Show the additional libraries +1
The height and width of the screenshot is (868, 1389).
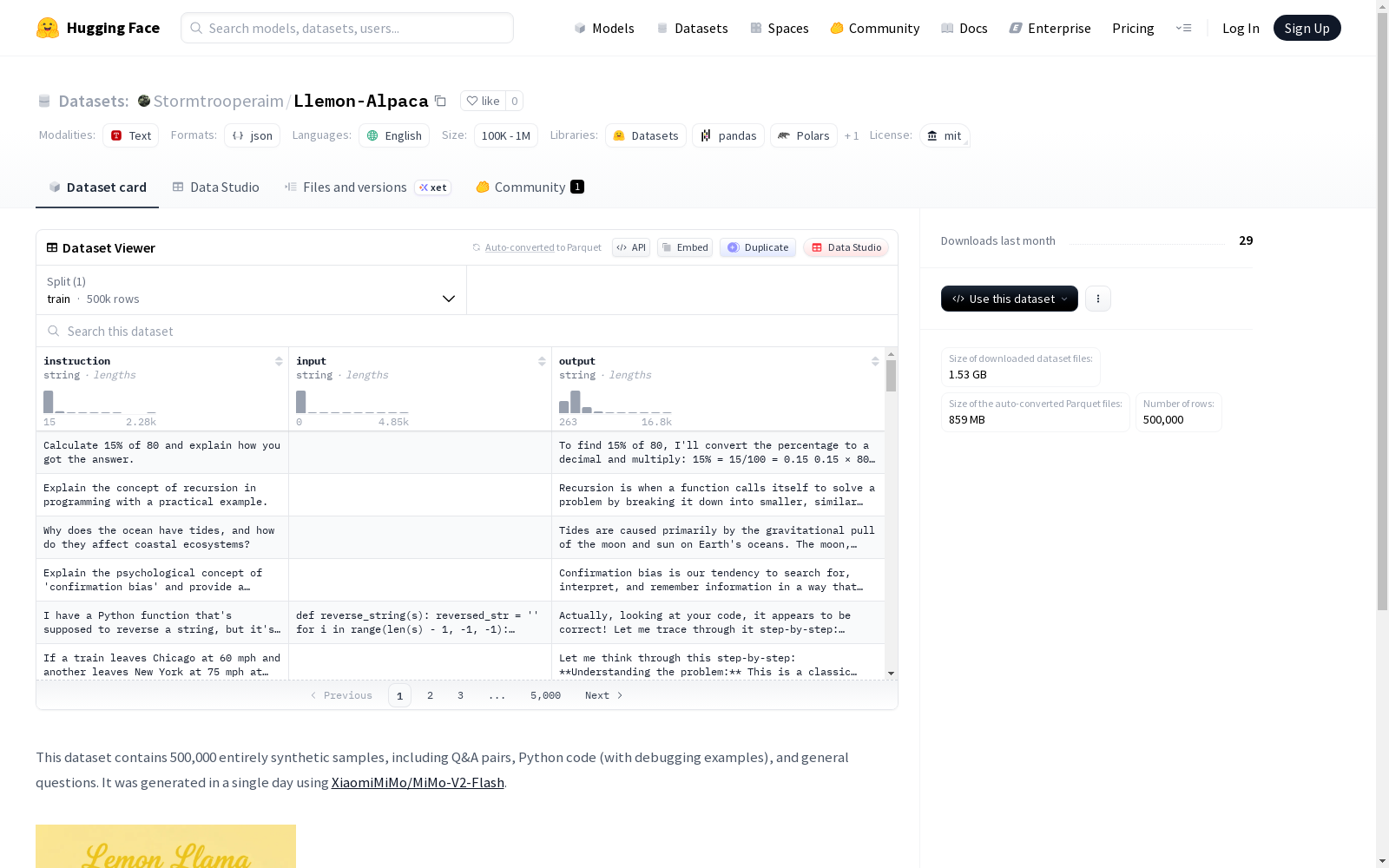coord(852,135)
